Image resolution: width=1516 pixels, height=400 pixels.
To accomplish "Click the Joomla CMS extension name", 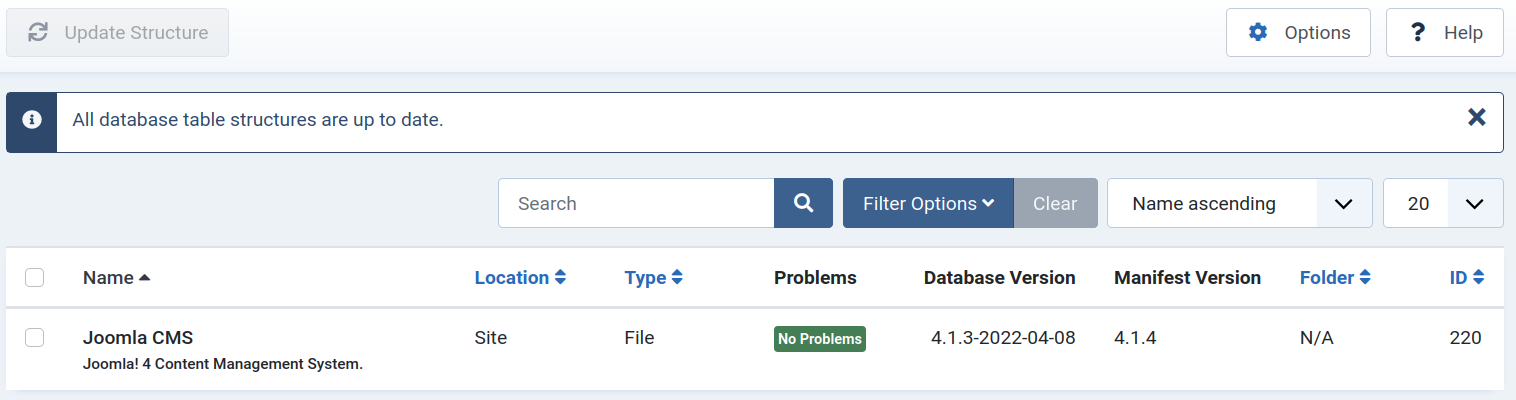I will tap(138, 337).
